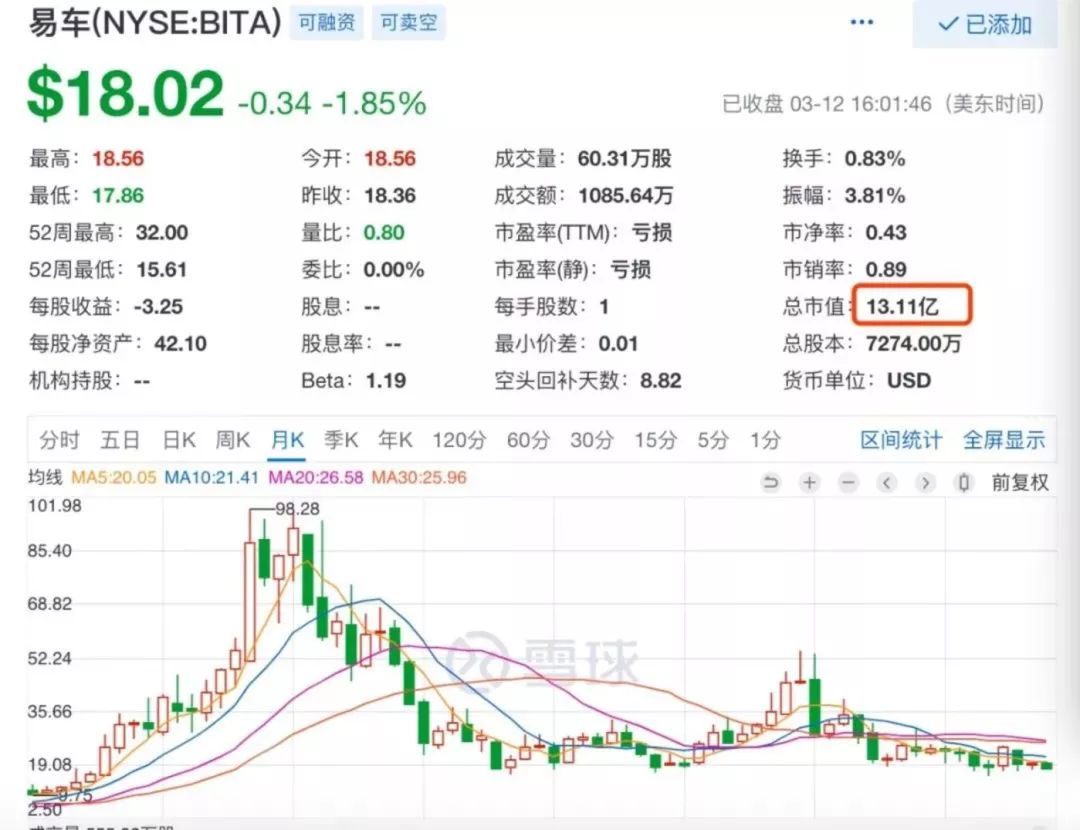This screenshot has width=1080, height=830.
Task: Click 全屏显示 fullscreen link
Action: (x=1004, y=439)
